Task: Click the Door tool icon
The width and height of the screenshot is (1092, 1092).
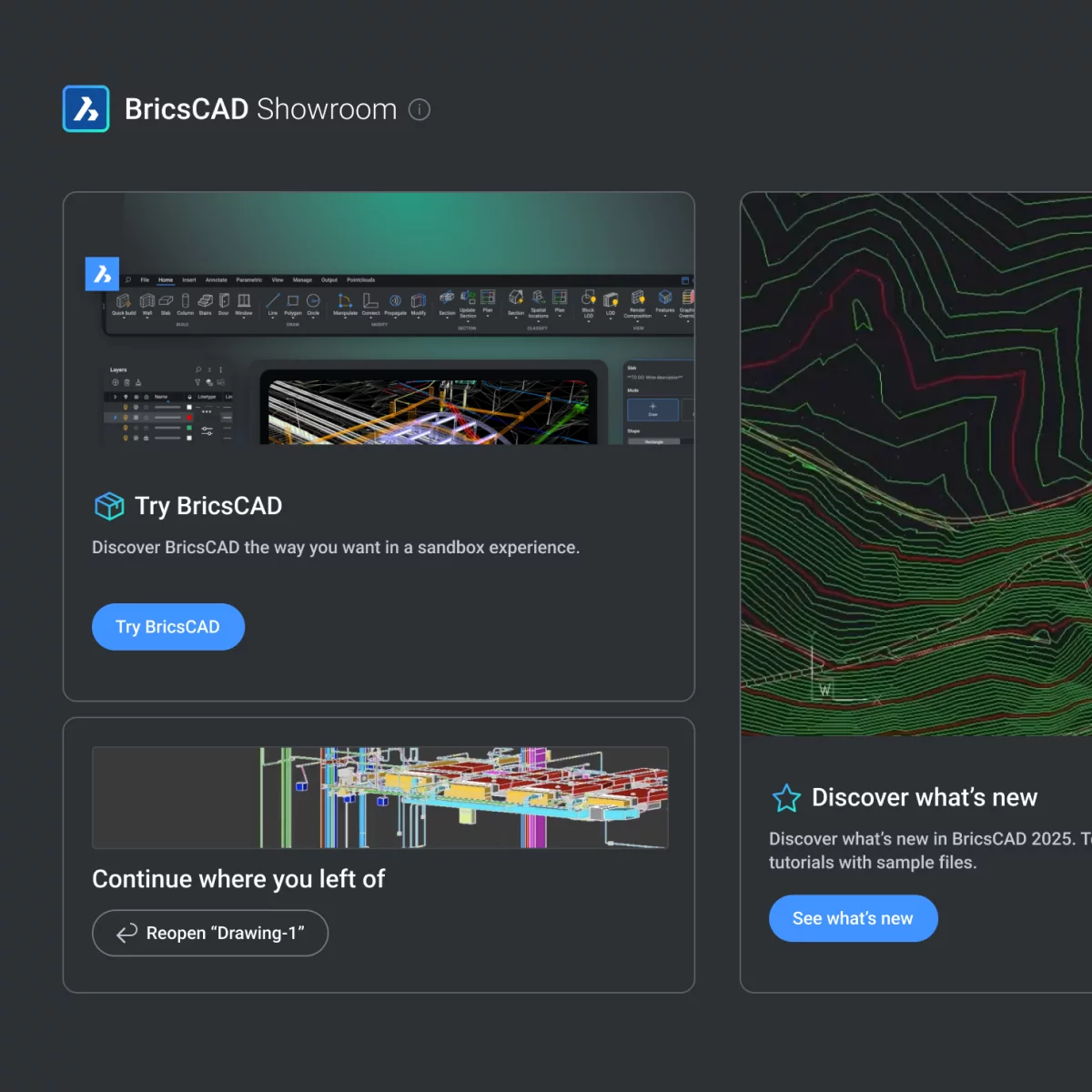Action: pos(224,301)
